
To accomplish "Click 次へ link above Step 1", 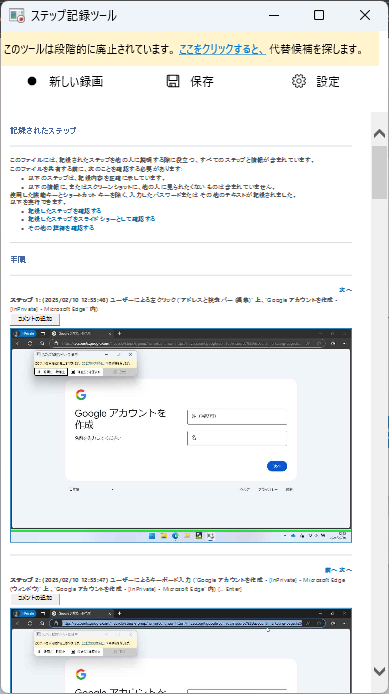I will click(x=345, y=290).
